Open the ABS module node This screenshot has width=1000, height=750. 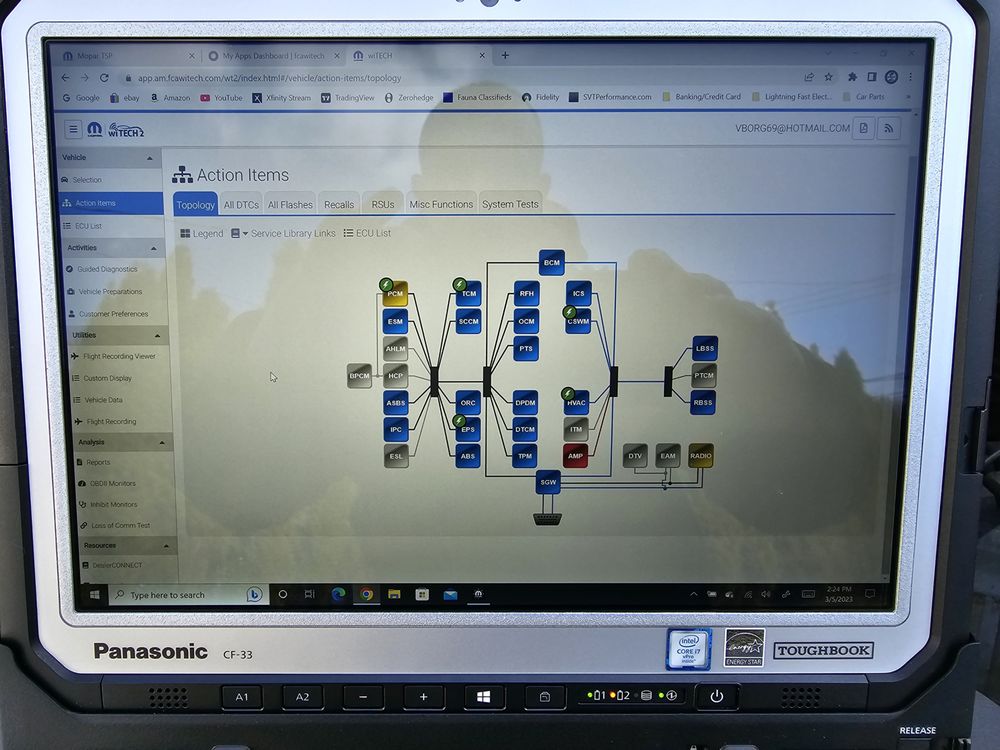468,456
